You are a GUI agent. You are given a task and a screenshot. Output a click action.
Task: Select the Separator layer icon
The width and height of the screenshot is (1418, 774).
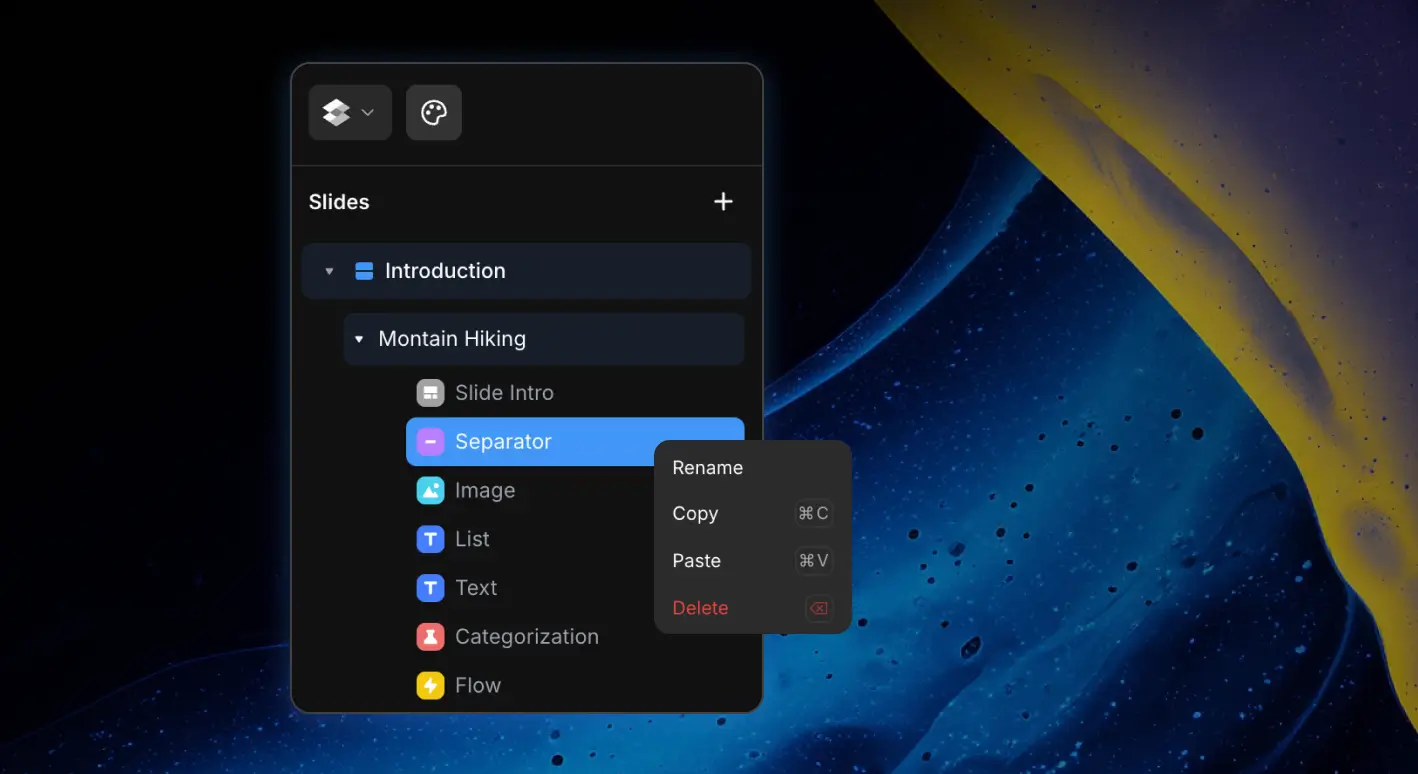(x=430, y=441)
